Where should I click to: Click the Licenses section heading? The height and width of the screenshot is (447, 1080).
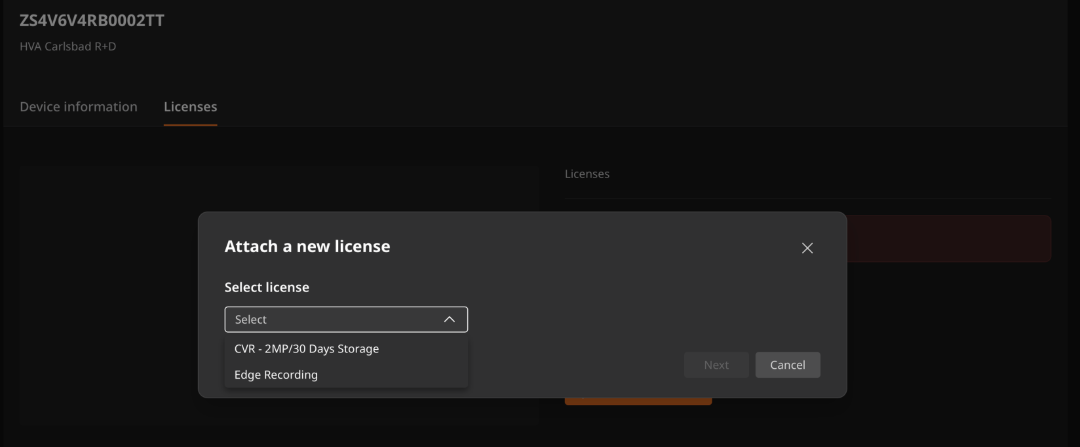click(x=587, y=174)
